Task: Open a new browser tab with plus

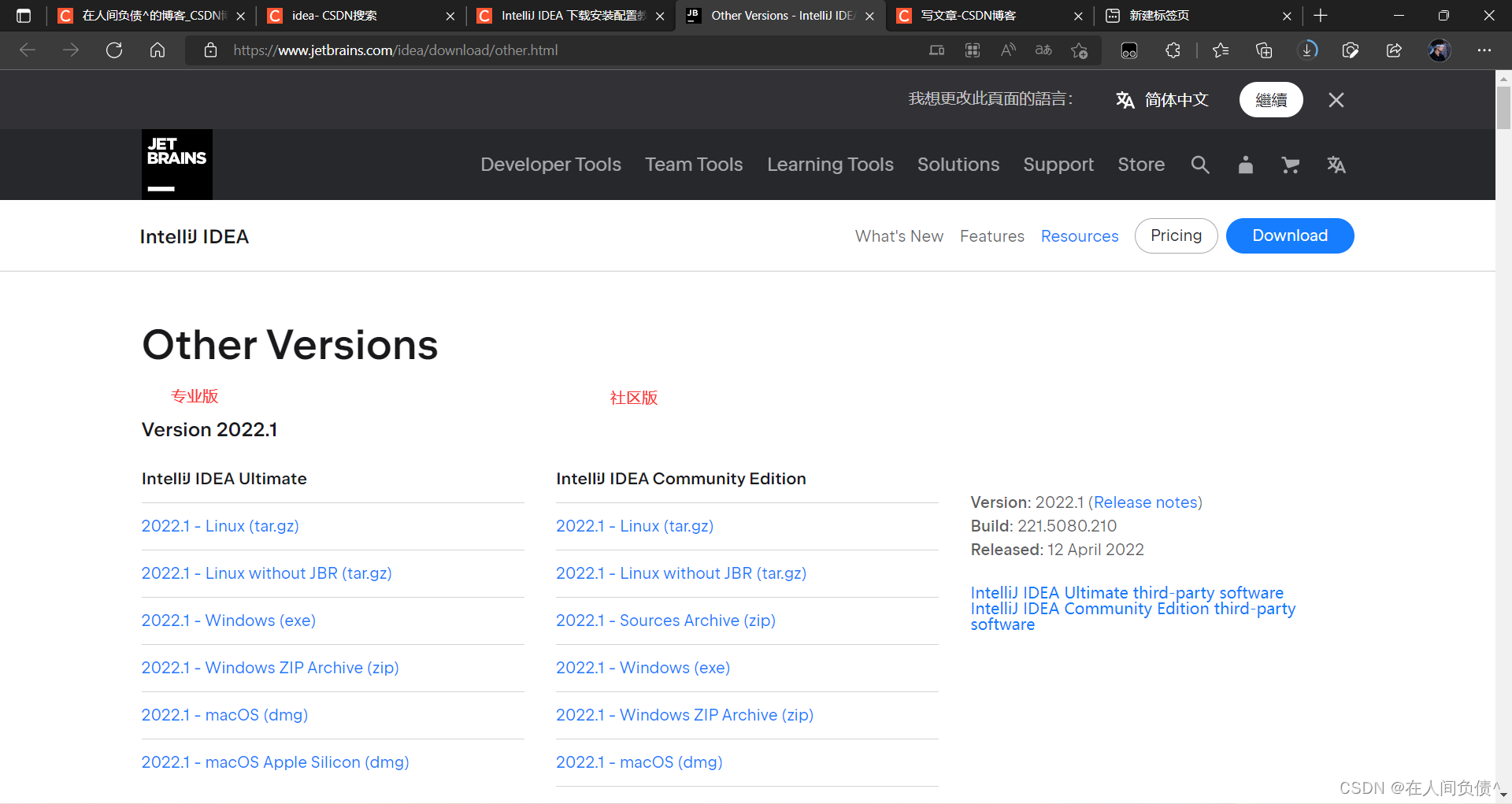Action: (1321, 16)
